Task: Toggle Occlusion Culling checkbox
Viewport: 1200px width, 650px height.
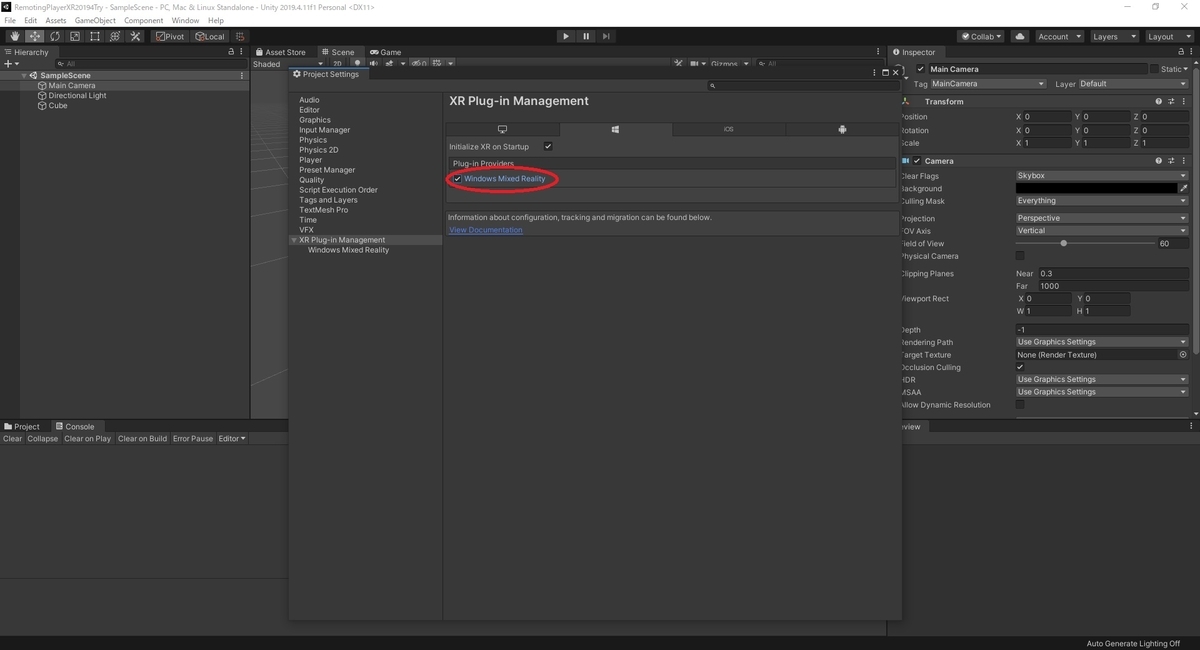Action: tap(1020, 367)
